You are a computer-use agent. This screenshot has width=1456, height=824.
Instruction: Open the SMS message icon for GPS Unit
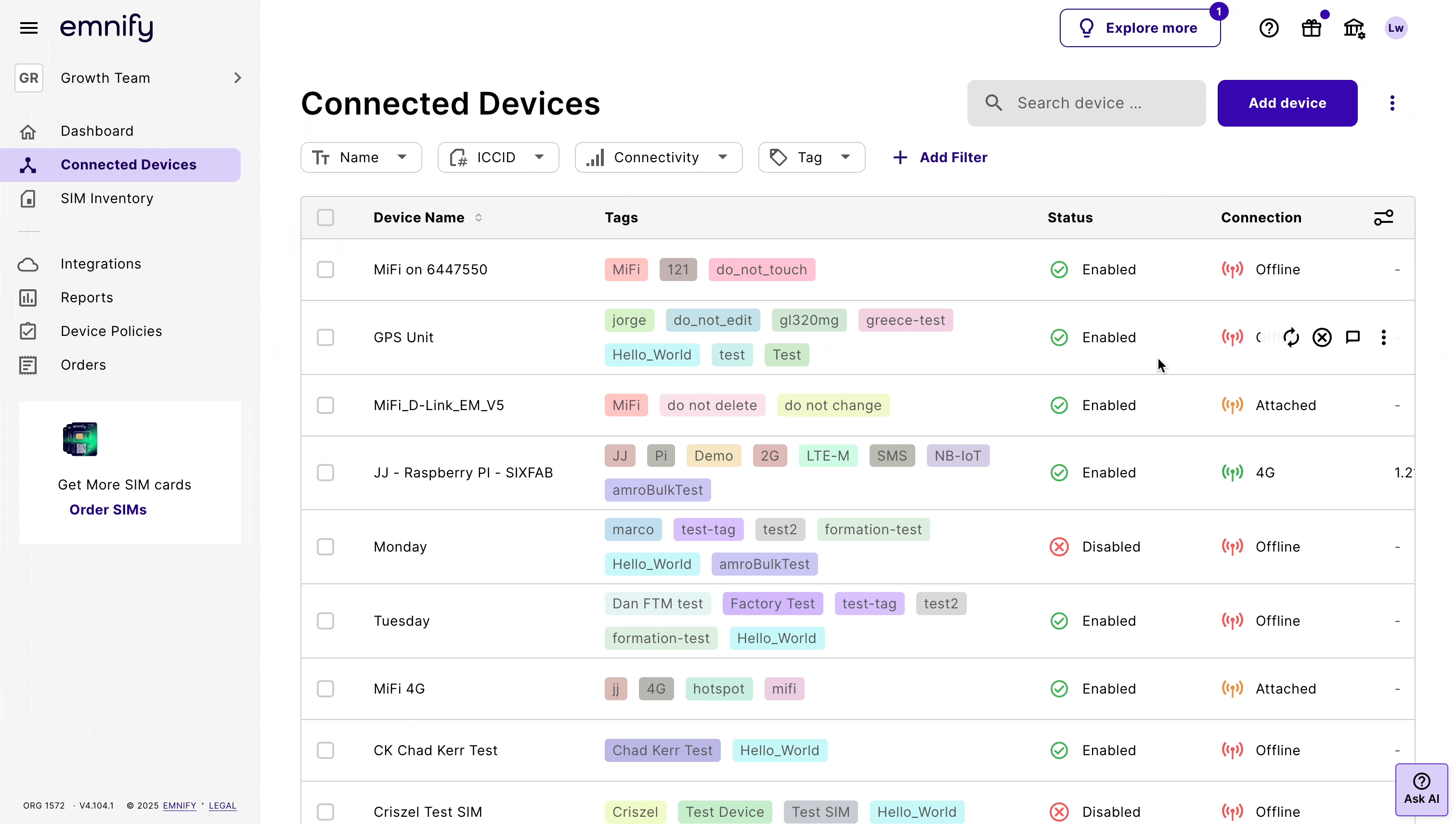click(x=1352, y=337)
